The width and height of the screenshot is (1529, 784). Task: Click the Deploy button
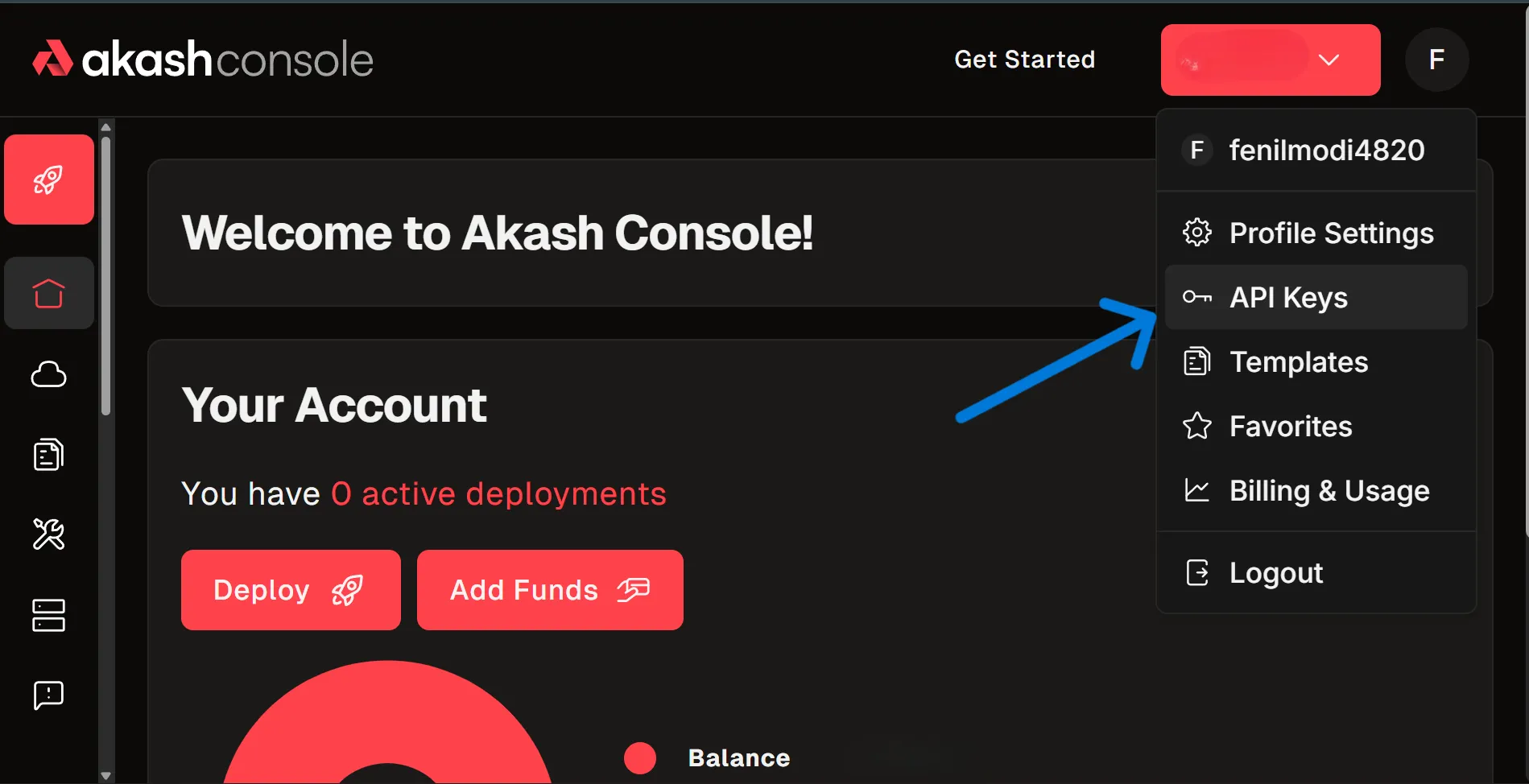tap(290, 589)
